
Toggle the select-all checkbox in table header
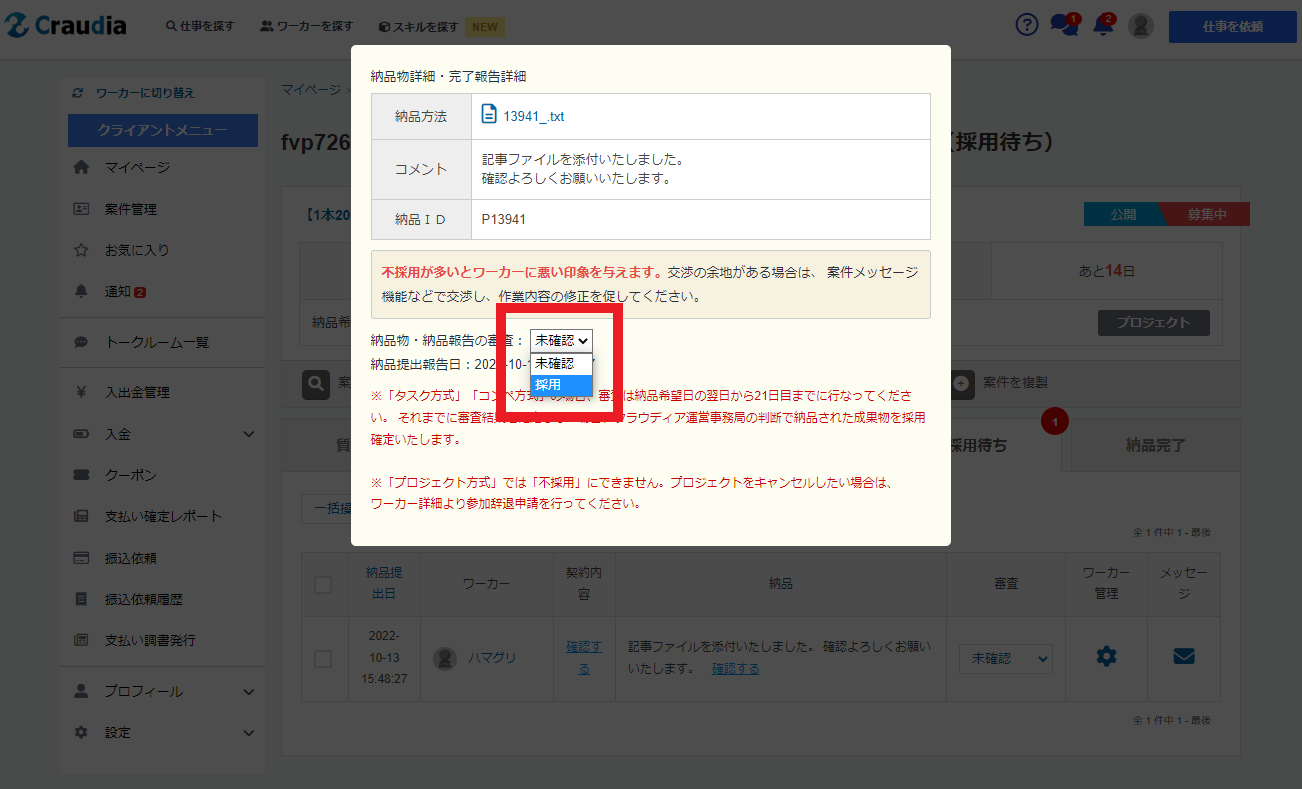323,585
